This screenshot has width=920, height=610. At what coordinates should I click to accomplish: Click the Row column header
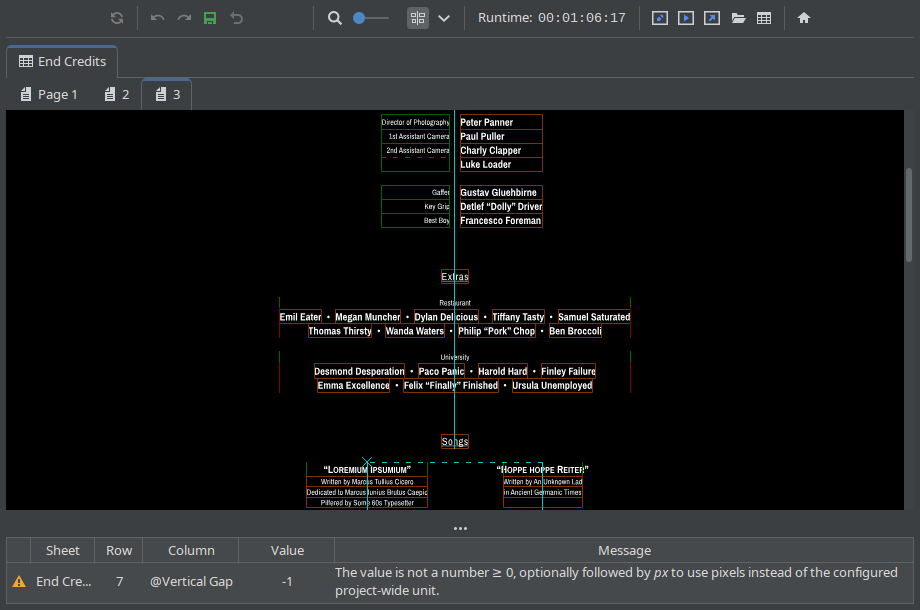pos(119,551)
